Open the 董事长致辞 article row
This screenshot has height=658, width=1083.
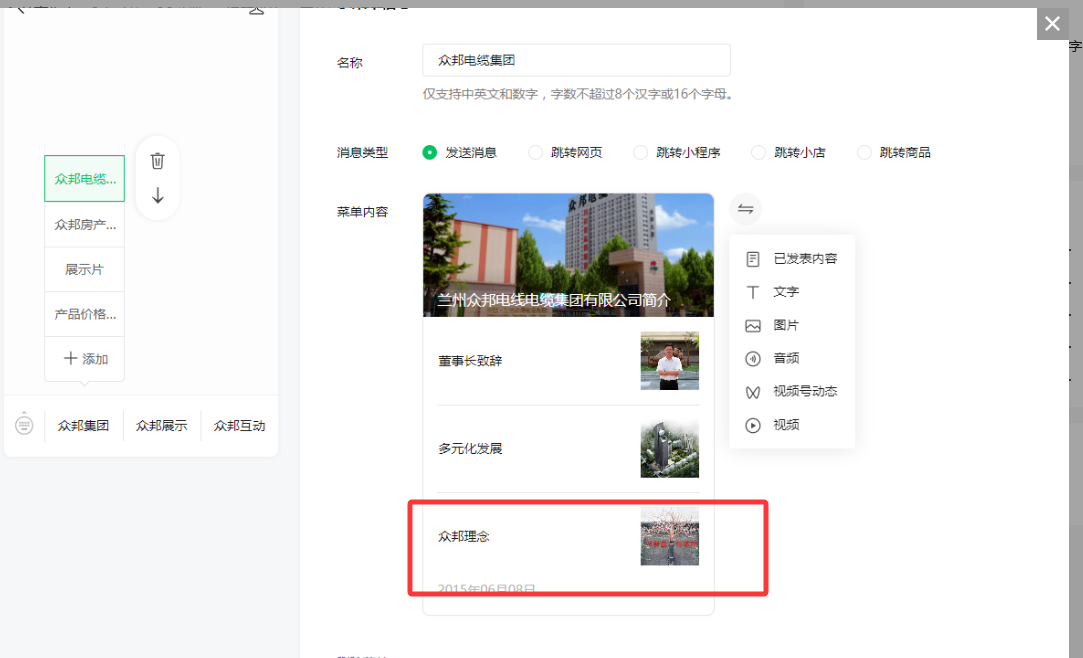pos(568,360)
